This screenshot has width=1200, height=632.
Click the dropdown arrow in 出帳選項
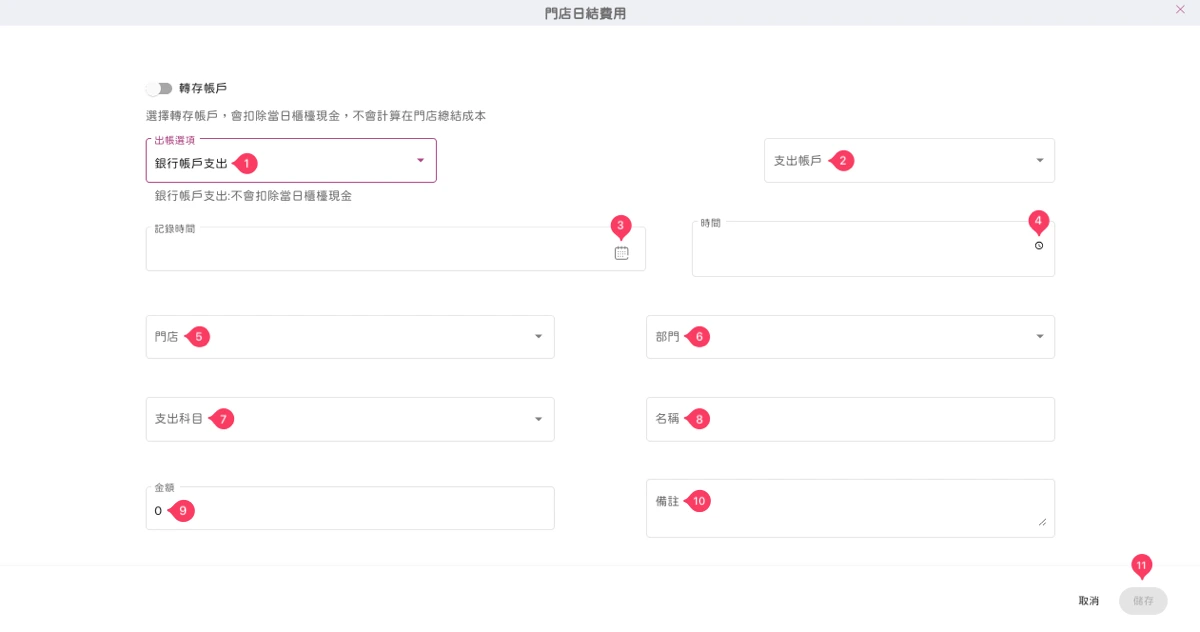coord(420,161)
